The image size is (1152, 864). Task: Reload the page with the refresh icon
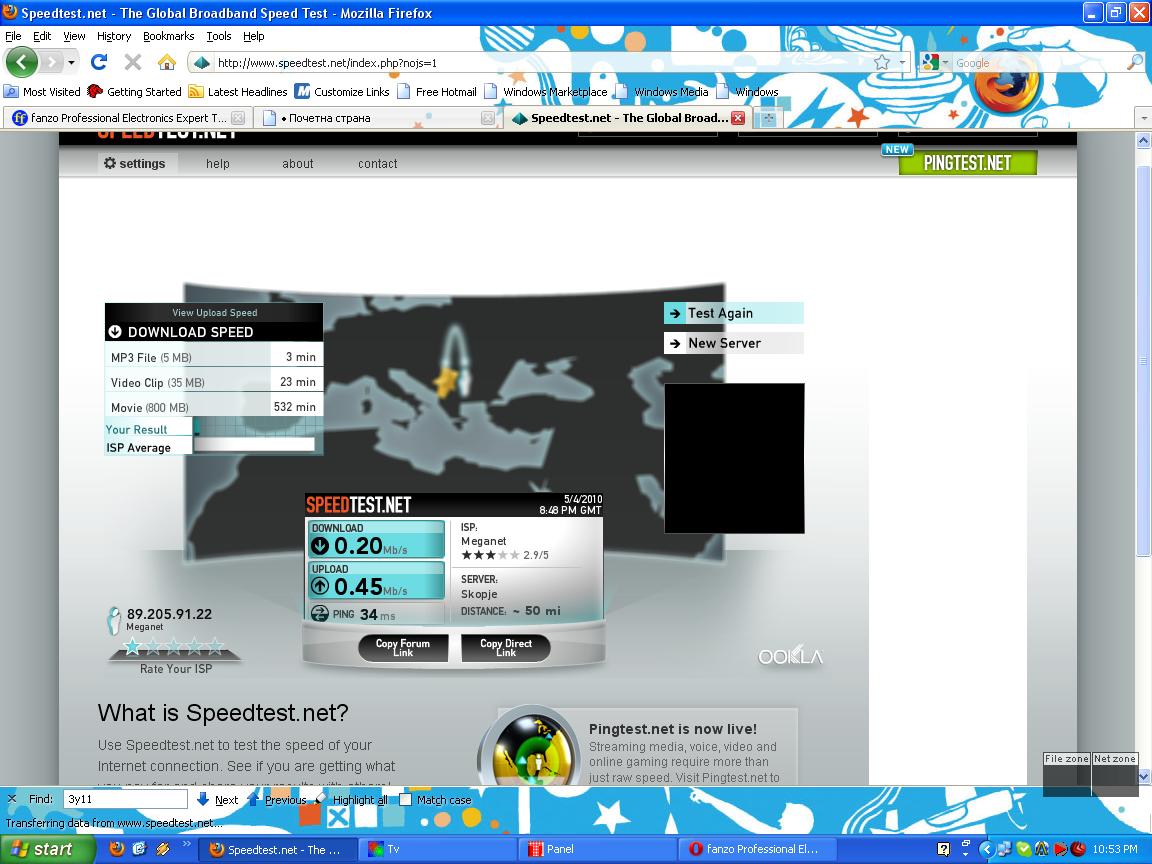coord(99,62)
